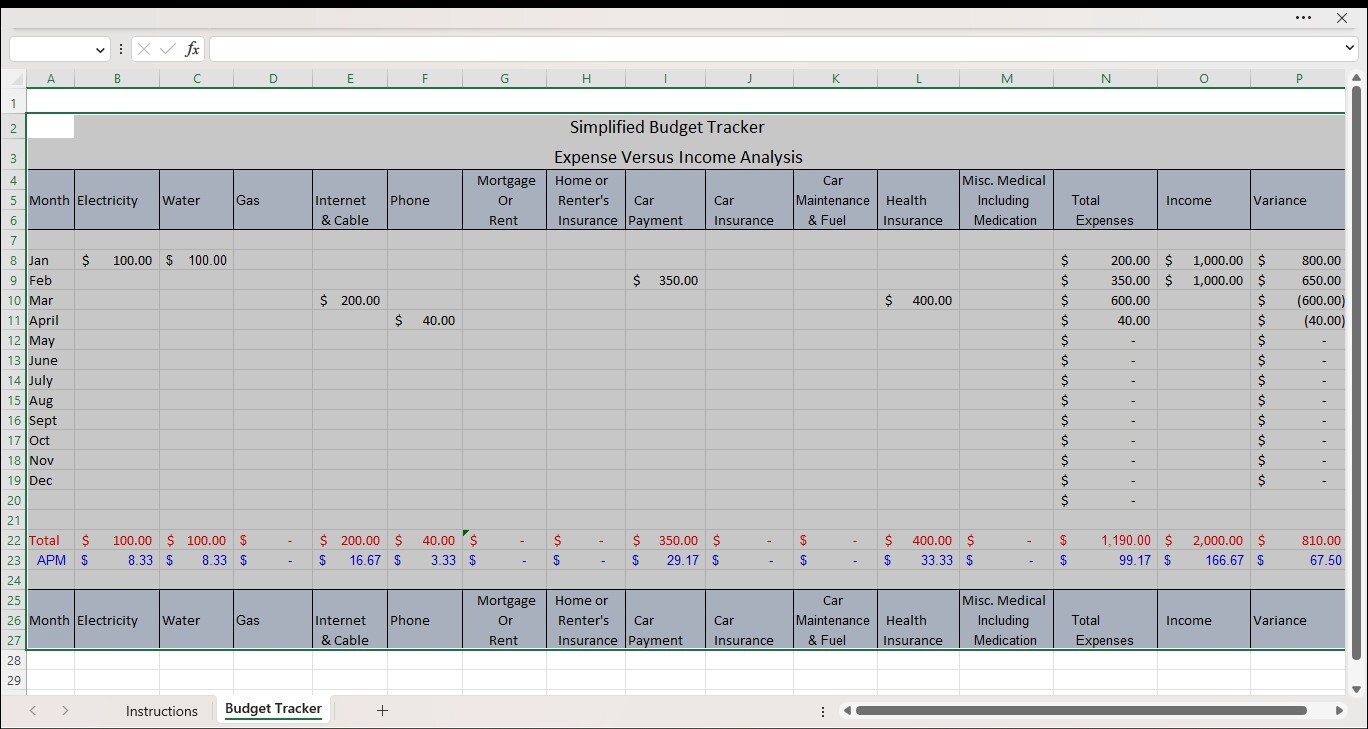Click the vertical scrollbar down arrow
The width and height of the screenshot is (1368, 729).
coord(1356,689)
